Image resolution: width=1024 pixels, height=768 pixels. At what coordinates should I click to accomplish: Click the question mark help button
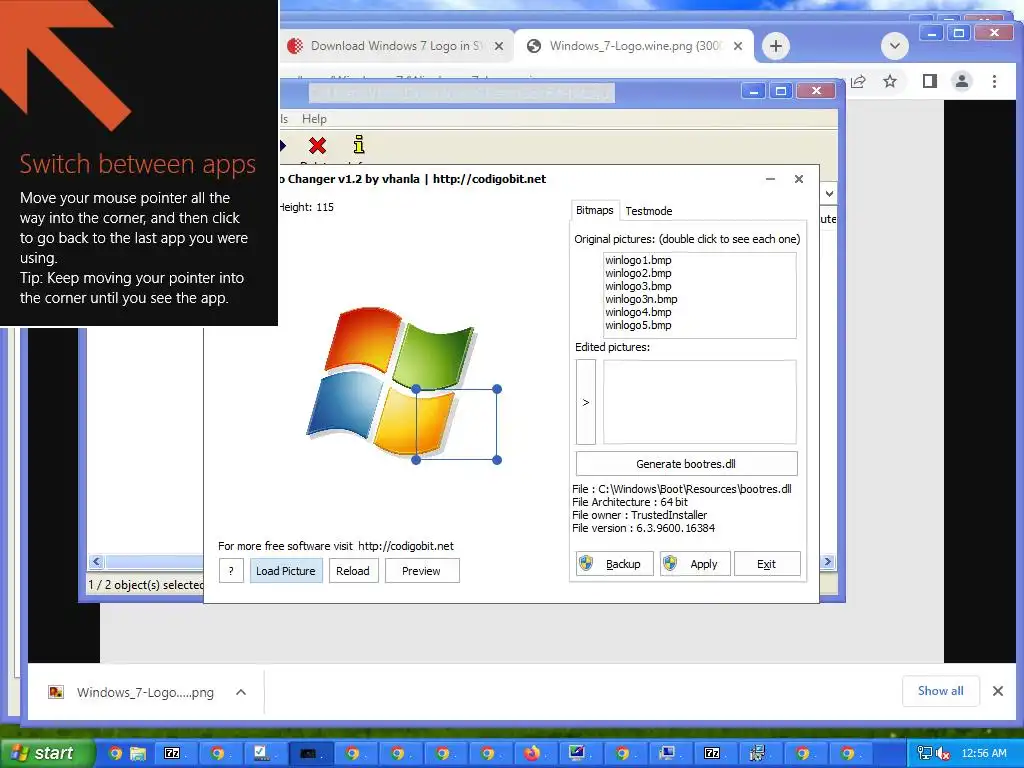point(231,570)
